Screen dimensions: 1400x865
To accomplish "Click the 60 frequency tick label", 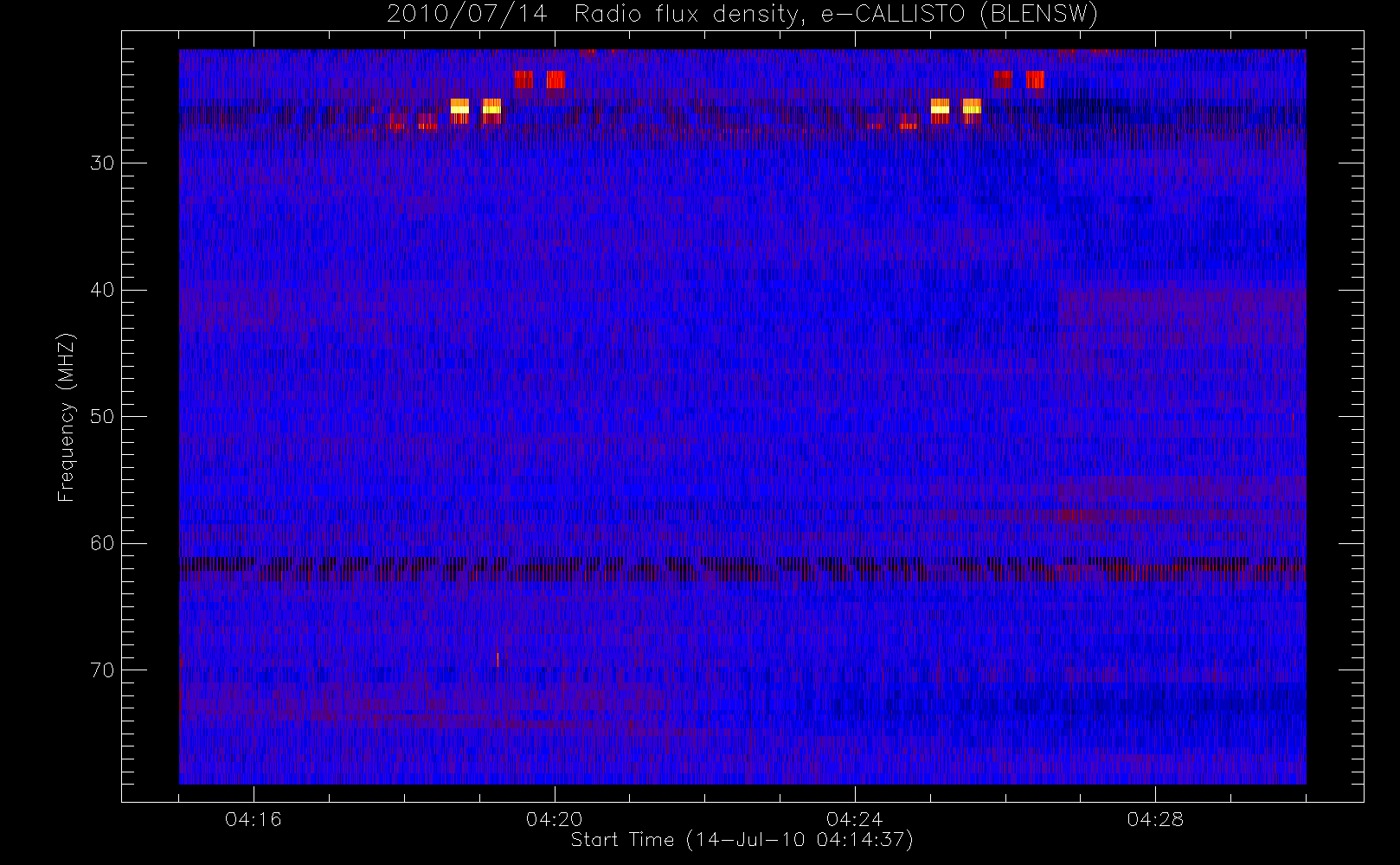I will point(102,543).
